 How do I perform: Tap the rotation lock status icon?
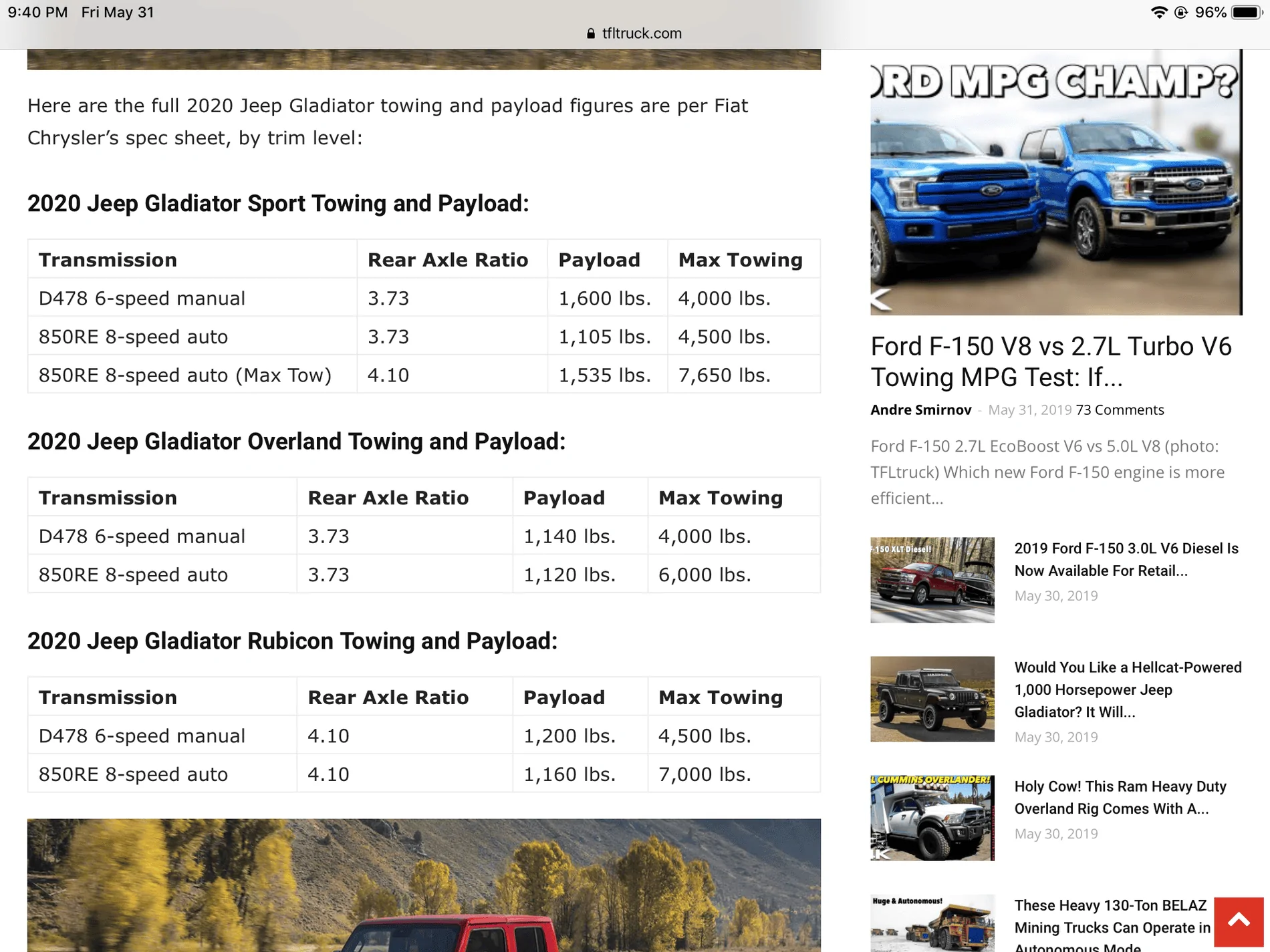pyautogui.click(x=1181, y=13)
